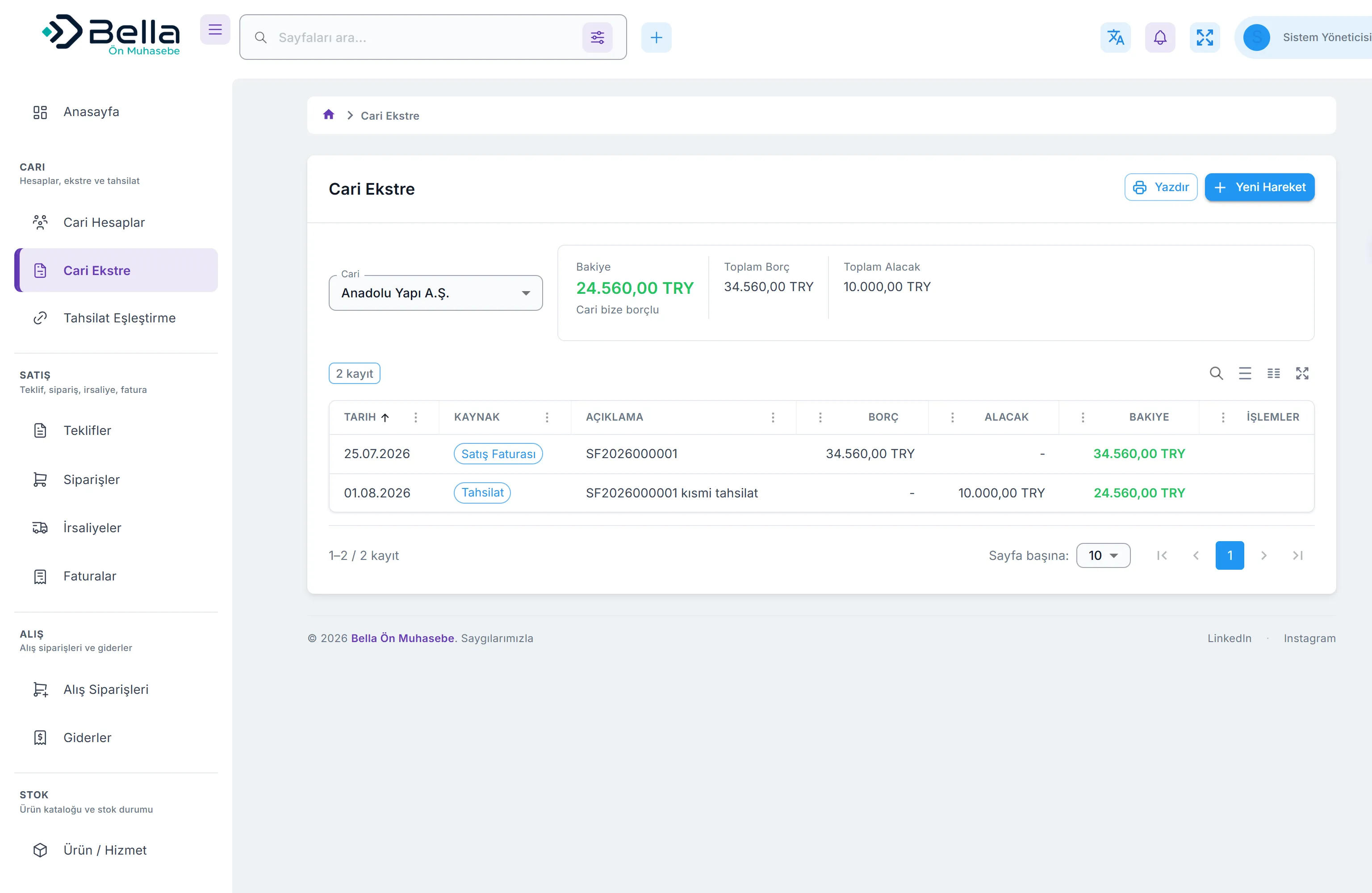Screen dimensions: 1372x893
Task: Open the table search magnifier icon
Action: 1216,374
